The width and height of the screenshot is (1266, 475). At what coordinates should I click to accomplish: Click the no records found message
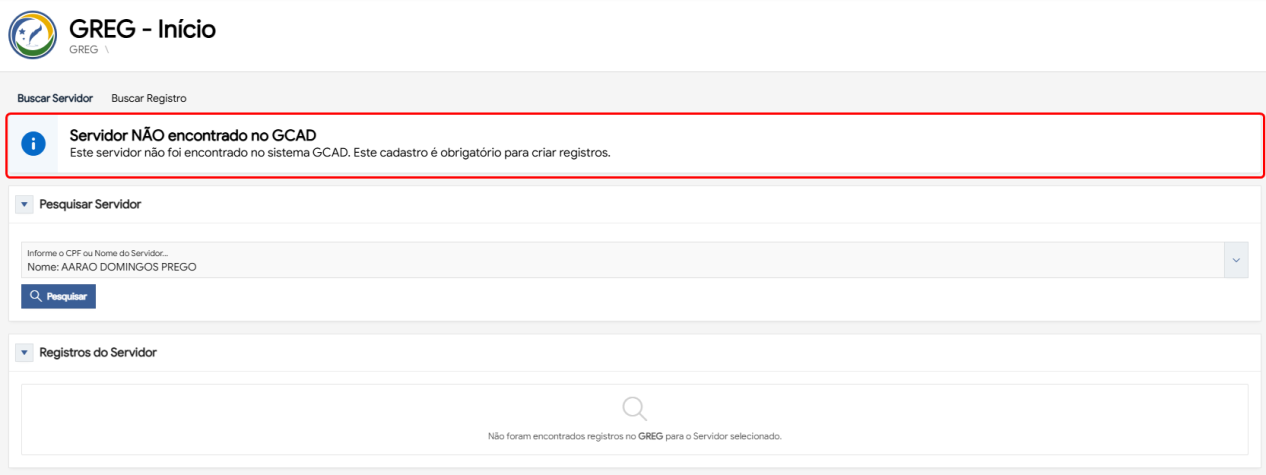click(x=634, y=437)
